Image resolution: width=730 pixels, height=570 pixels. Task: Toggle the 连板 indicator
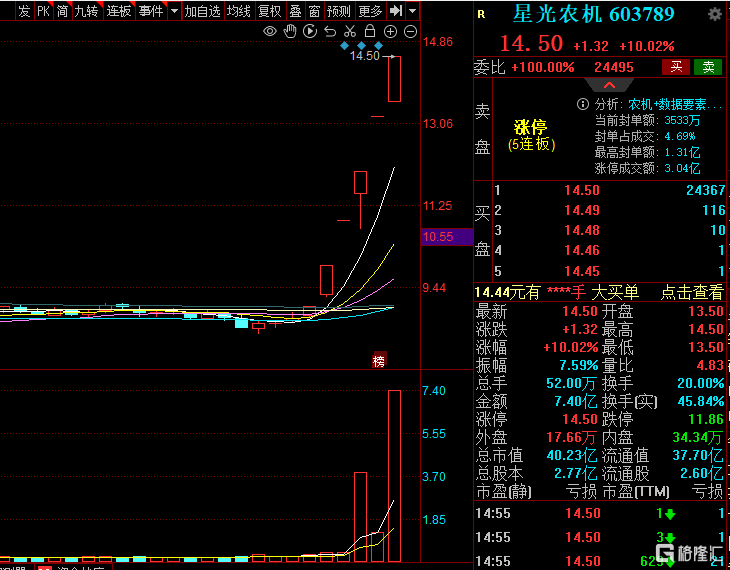(119, 11)
